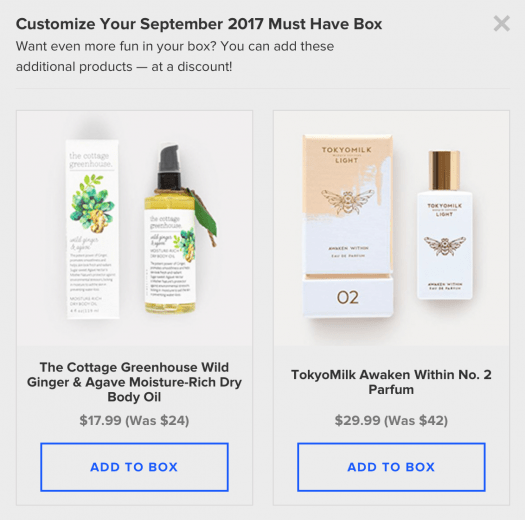525x520 pixels.
Task: Click the $29.99 (Was $42) price
Action: (391, 420)
